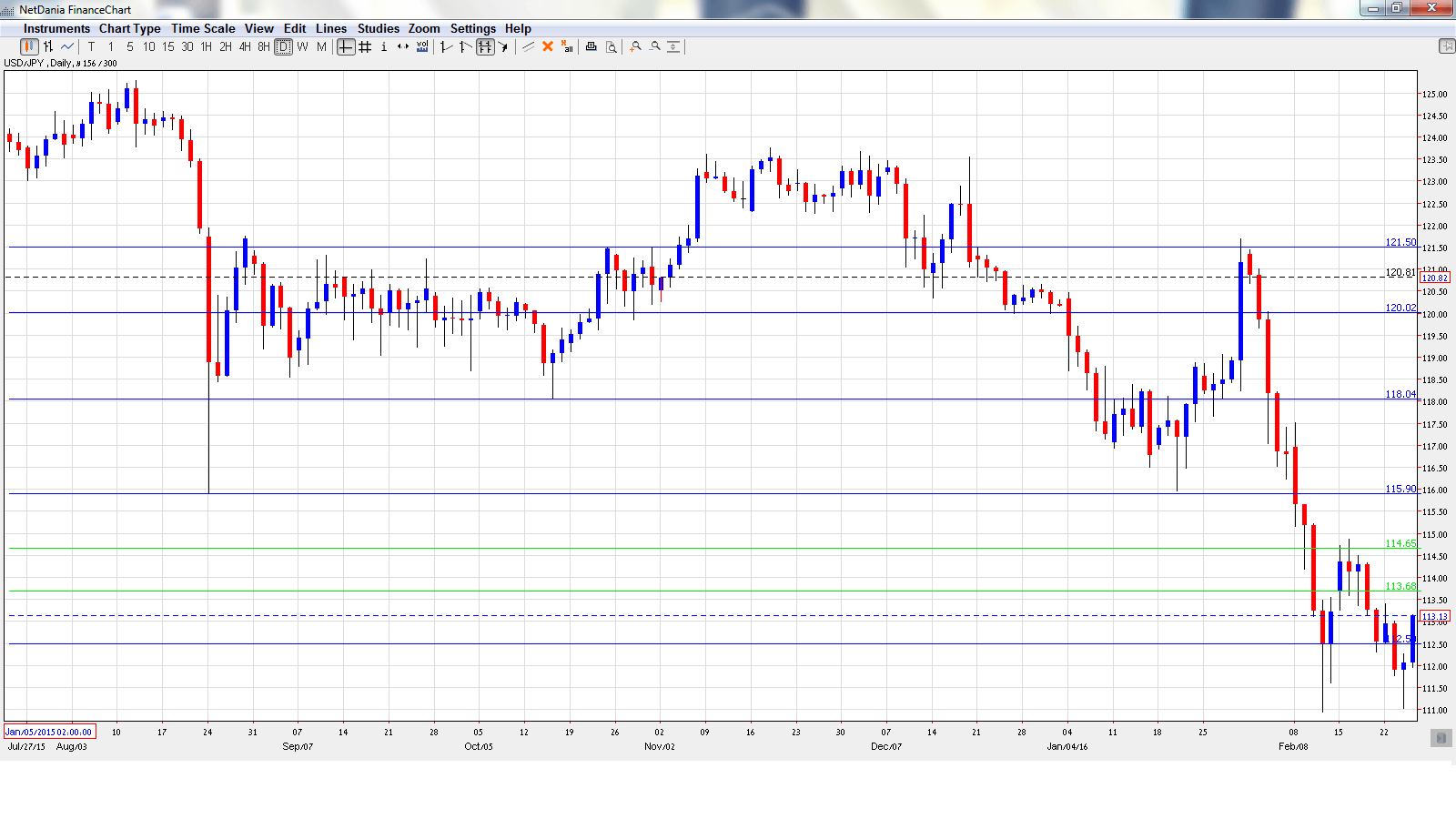Click the delete all lines icon
This screenshot has width=1456, height=819.
point(567,46)
